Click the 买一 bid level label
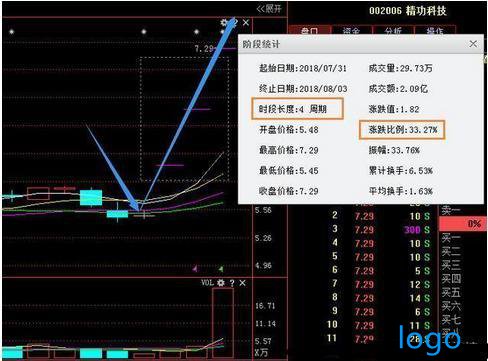This screenshot has width=488, height=361. point(451,238)
